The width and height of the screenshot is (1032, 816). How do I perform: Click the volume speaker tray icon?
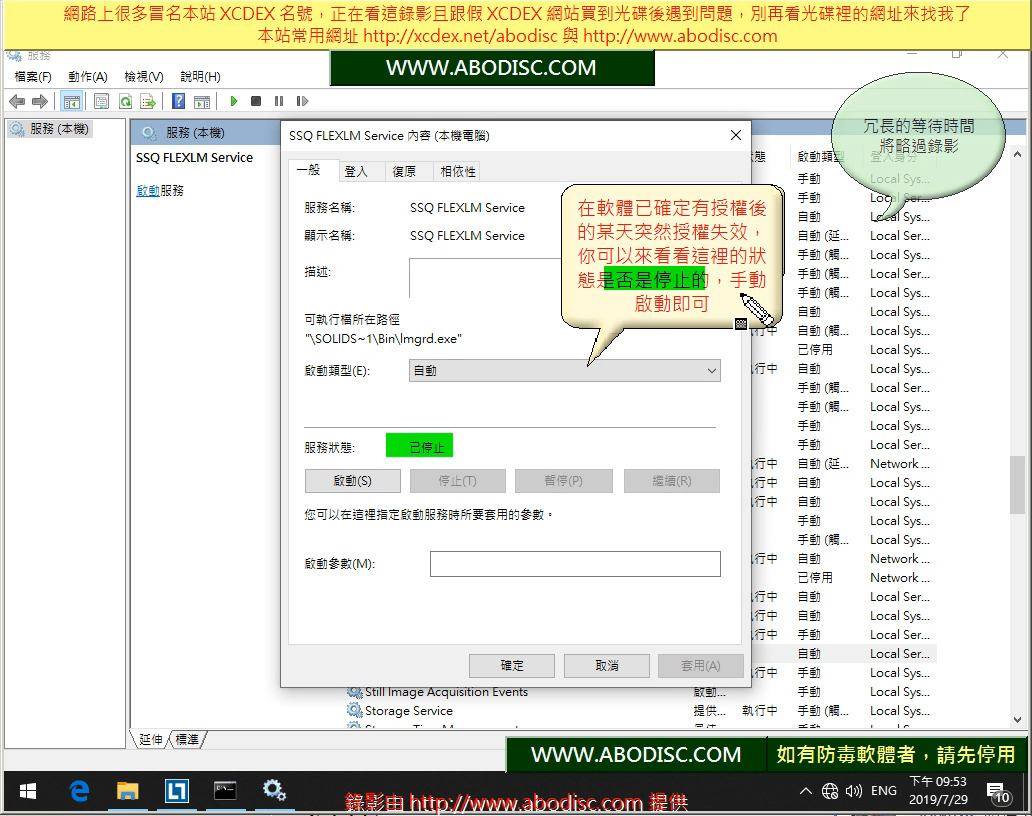click(x=854, y=791)
